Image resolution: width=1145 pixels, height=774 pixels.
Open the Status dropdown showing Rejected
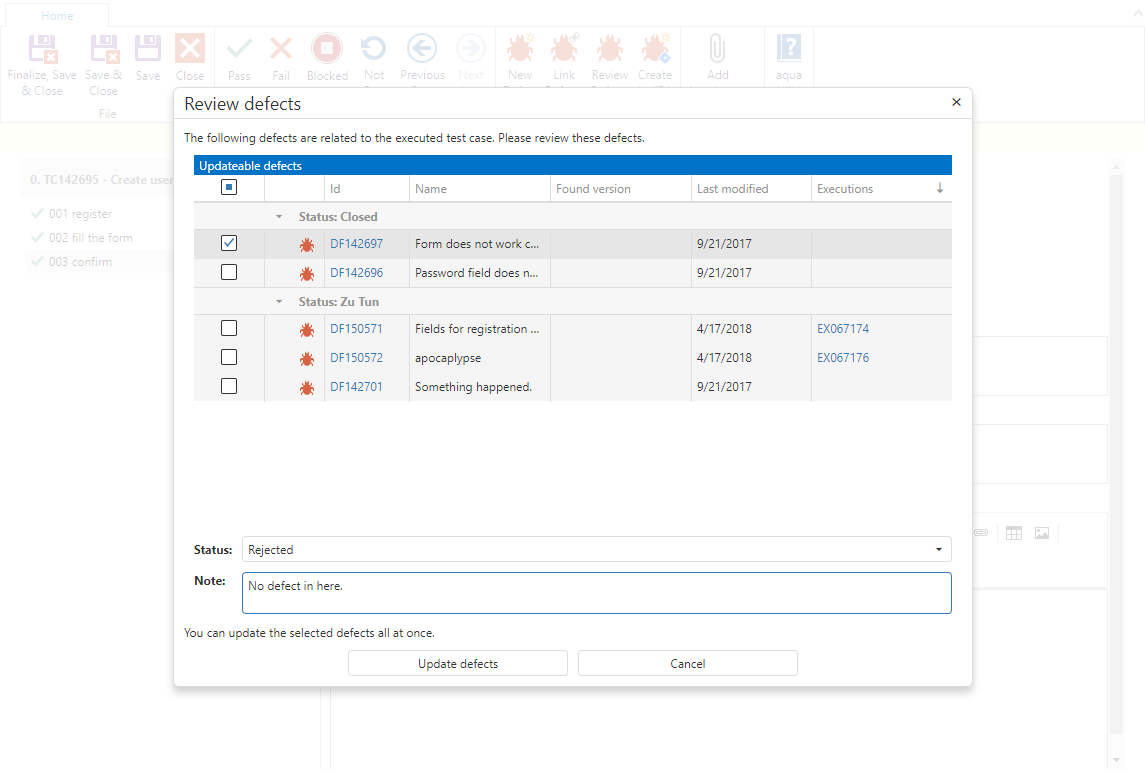596,549
